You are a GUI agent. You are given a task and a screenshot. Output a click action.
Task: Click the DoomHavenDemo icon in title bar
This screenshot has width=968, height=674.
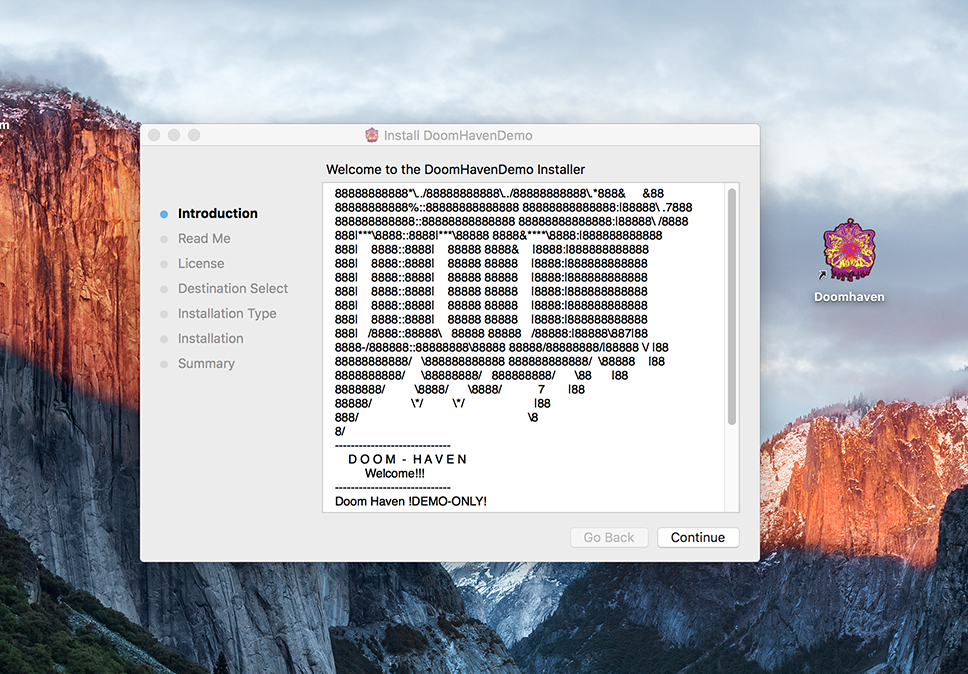click(x=372, y=135)
